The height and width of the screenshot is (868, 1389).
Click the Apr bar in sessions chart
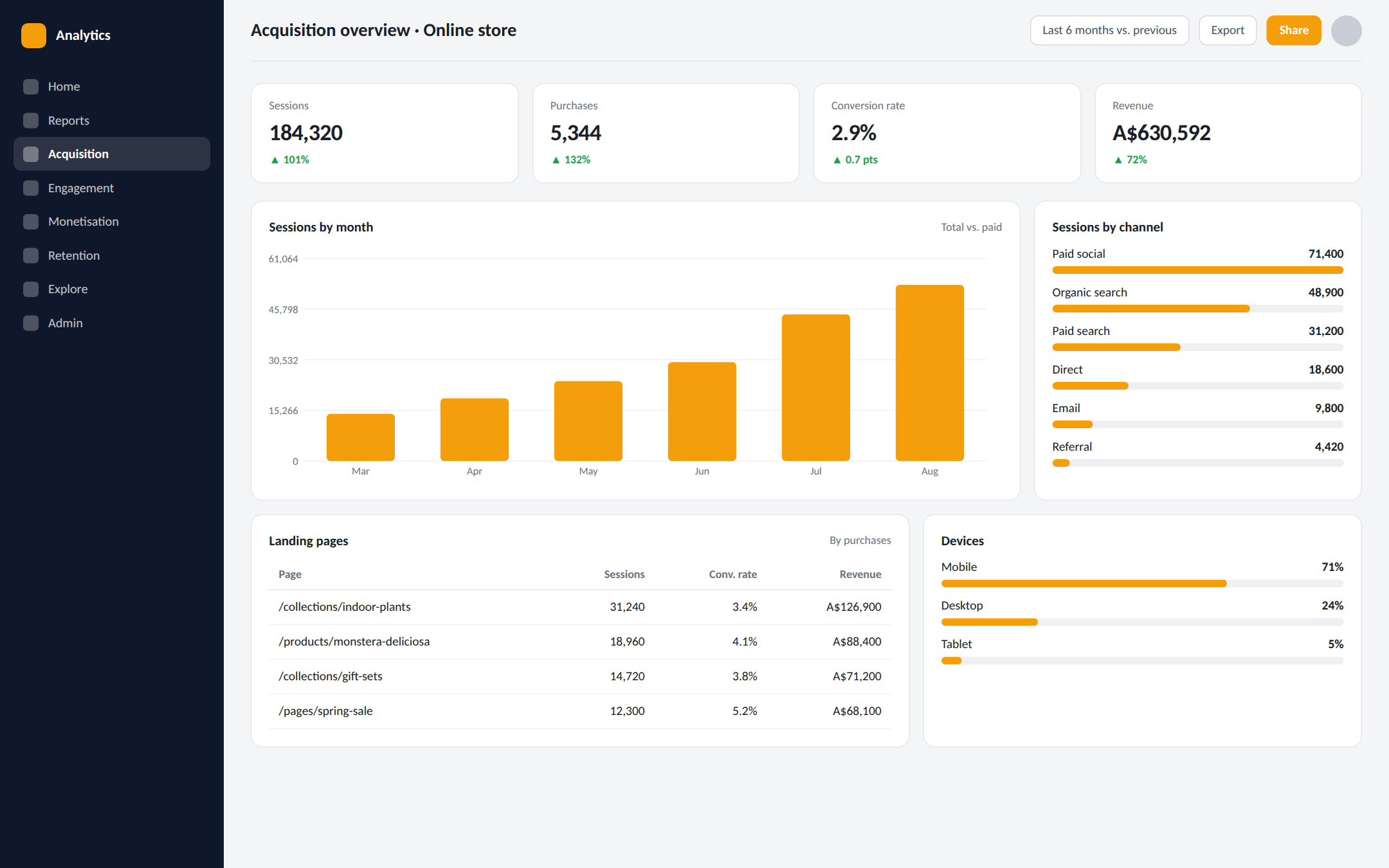coord(475,429)
